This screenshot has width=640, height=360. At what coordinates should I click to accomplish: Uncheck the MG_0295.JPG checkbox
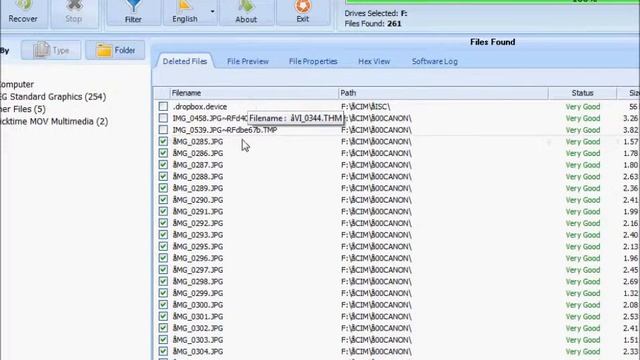coord(163,247)
